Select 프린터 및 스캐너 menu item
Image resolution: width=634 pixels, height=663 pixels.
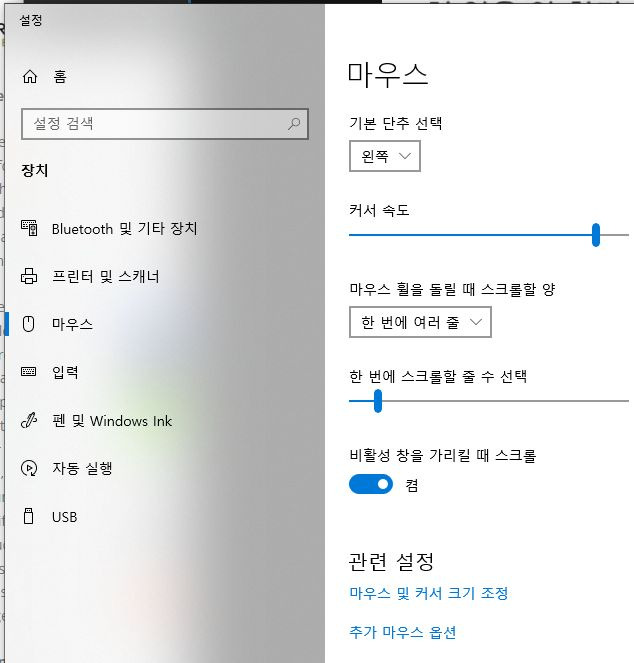[105, 277]
